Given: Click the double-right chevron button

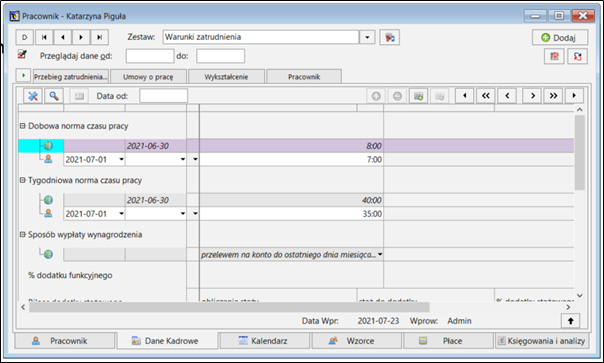Looking at the screenshot, I should (x=553, y=96).
